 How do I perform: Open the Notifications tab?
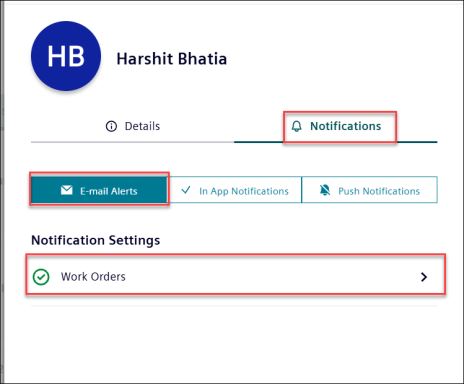(x=336, y=126)
